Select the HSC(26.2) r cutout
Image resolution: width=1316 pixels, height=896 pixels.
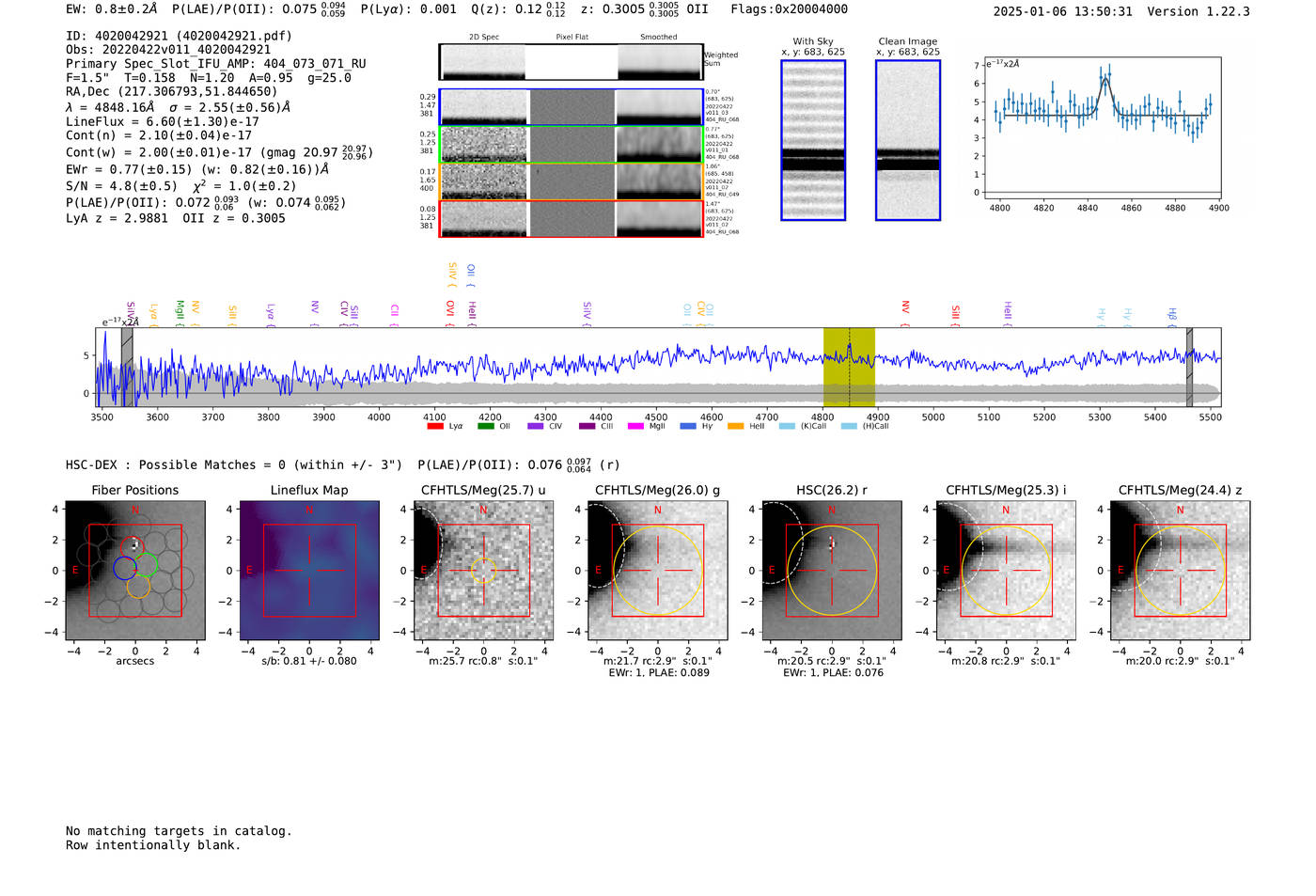[x=831, y=571]
